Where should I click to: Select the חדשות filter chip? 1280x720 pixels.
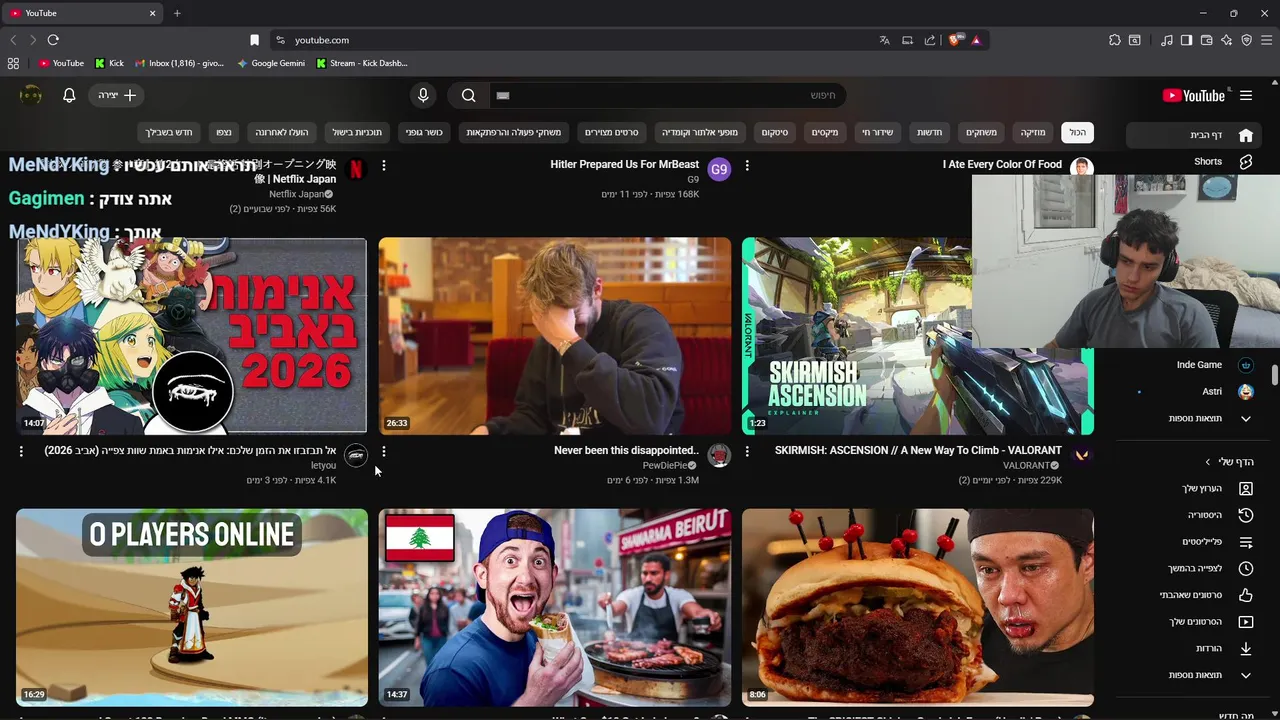click(930, 132)
